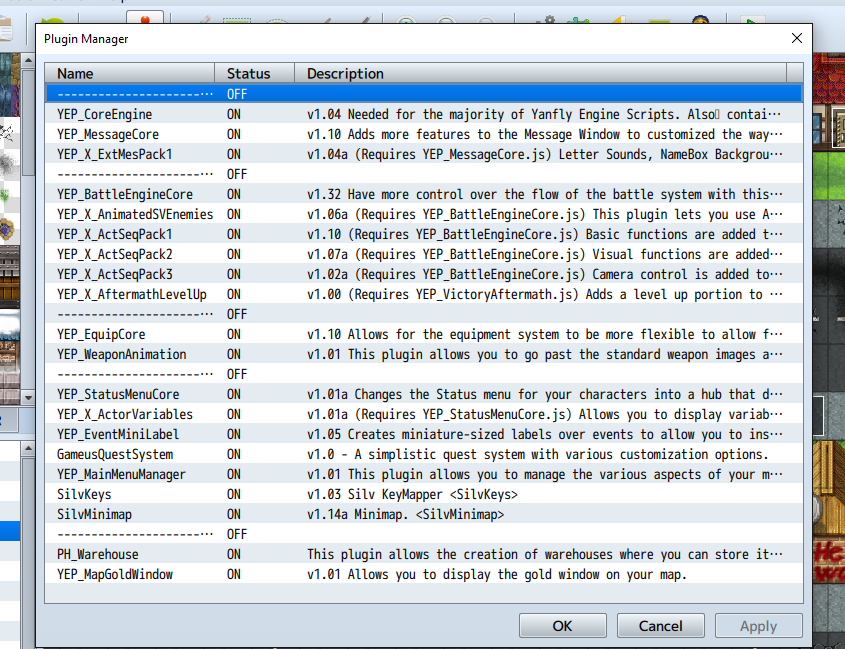Click the ON status of YEP_CoreEngine
Image resolution: width=845 pixels, height=649 pixels.
click(x=234, y=114)
